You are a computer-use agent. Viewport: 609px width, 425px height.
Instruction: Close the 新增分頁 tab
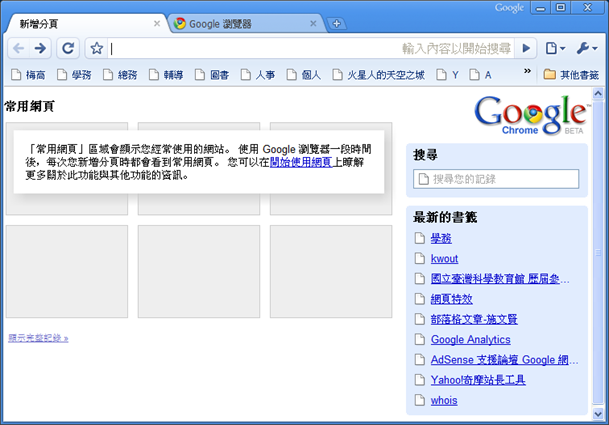[x=157, y=24]
